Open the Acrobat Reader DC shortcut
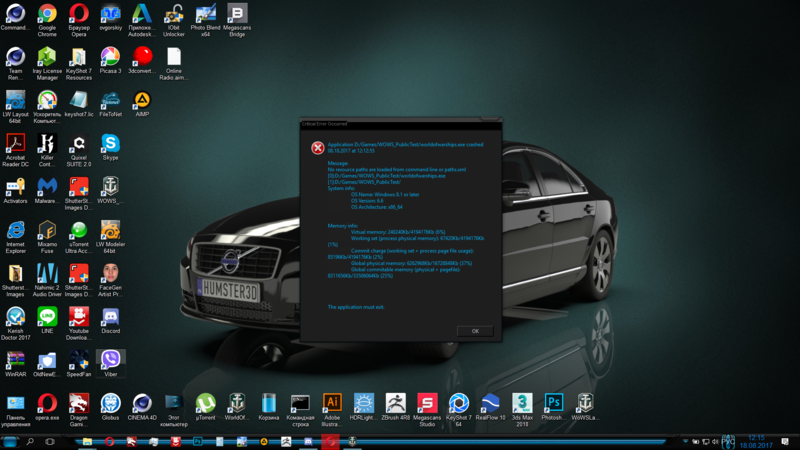800x450 pixels. pyautogui.click(x=15, y=144)
